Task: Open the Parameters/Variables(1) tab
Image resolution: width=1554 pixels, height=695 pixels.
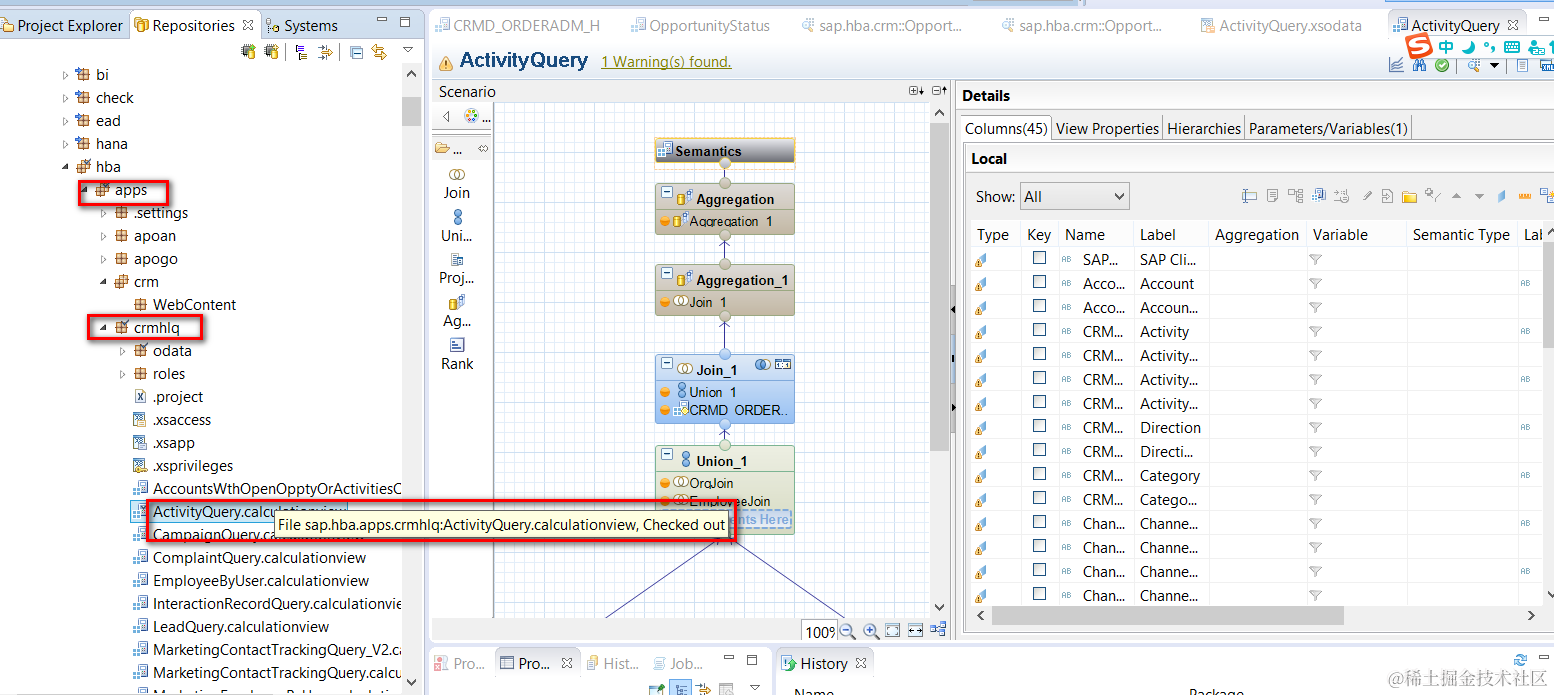Action: (1328, 128)
